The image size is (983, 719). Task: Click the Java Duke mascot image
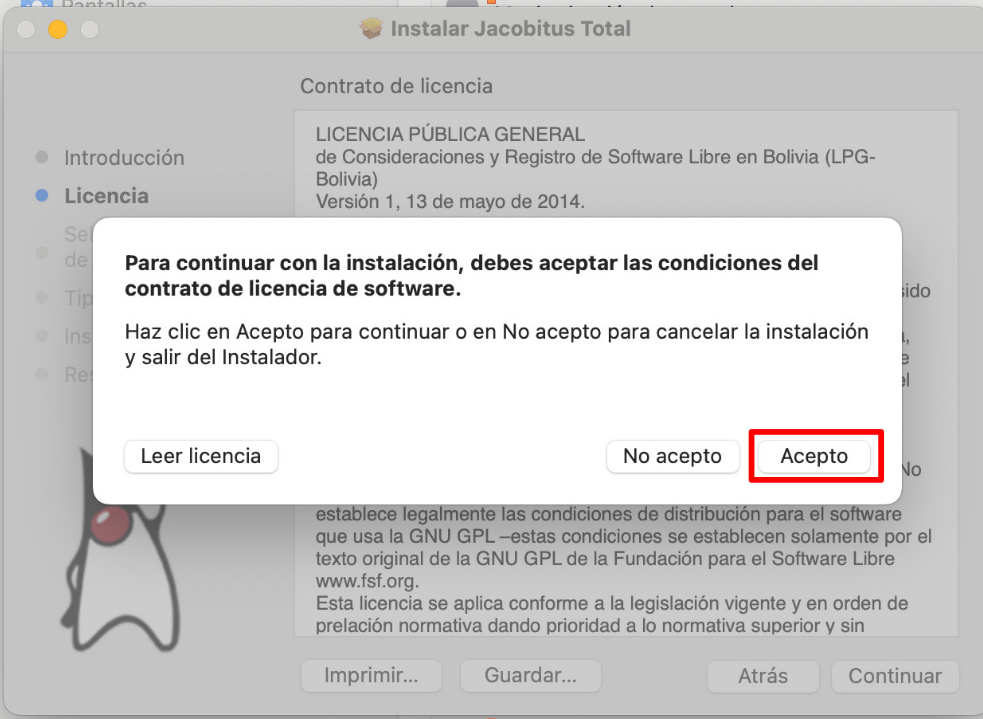[119, 560]
